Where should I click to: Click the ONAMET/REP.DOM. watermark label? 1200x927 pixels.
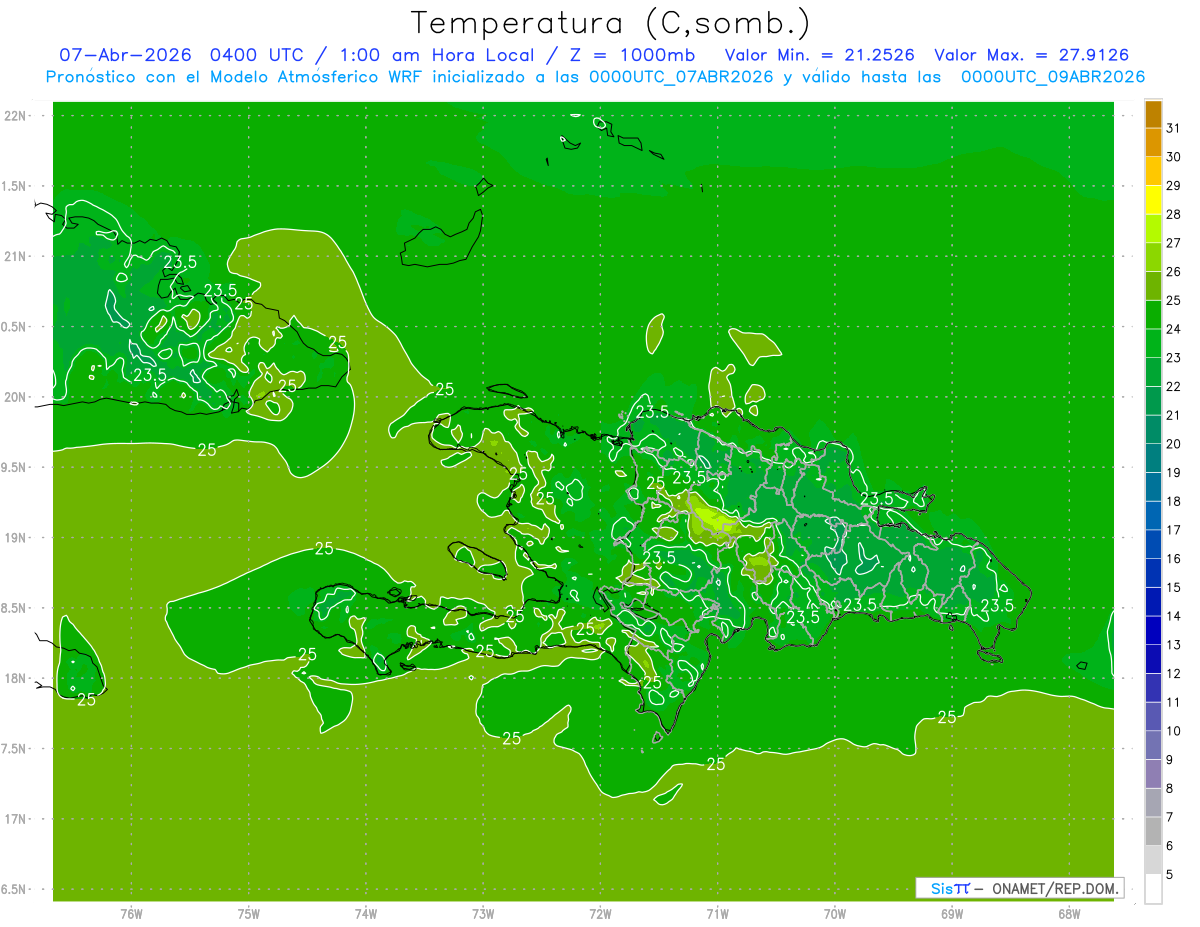(1055, 888)
